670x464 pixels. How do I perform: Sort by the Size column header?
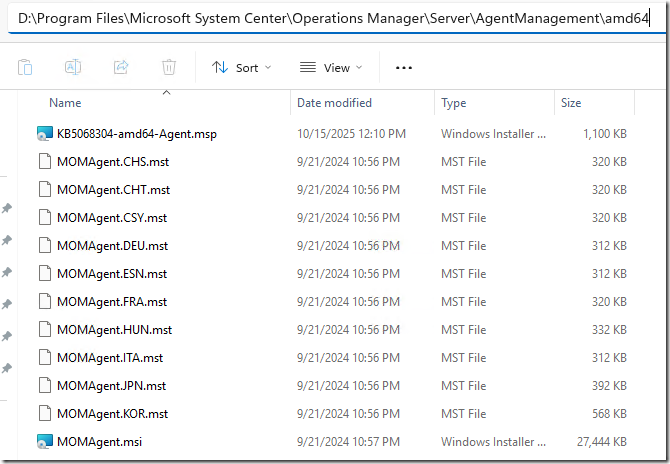[x=571, y=103]
